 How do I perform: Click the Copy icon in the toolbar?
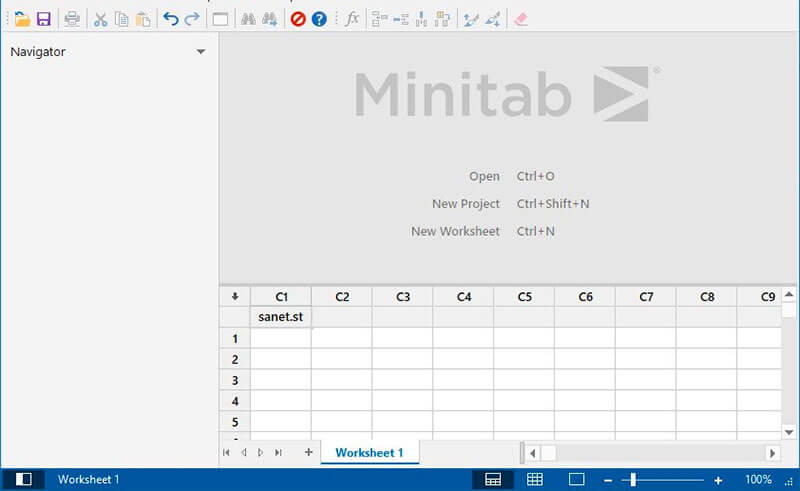click(121, 19)
